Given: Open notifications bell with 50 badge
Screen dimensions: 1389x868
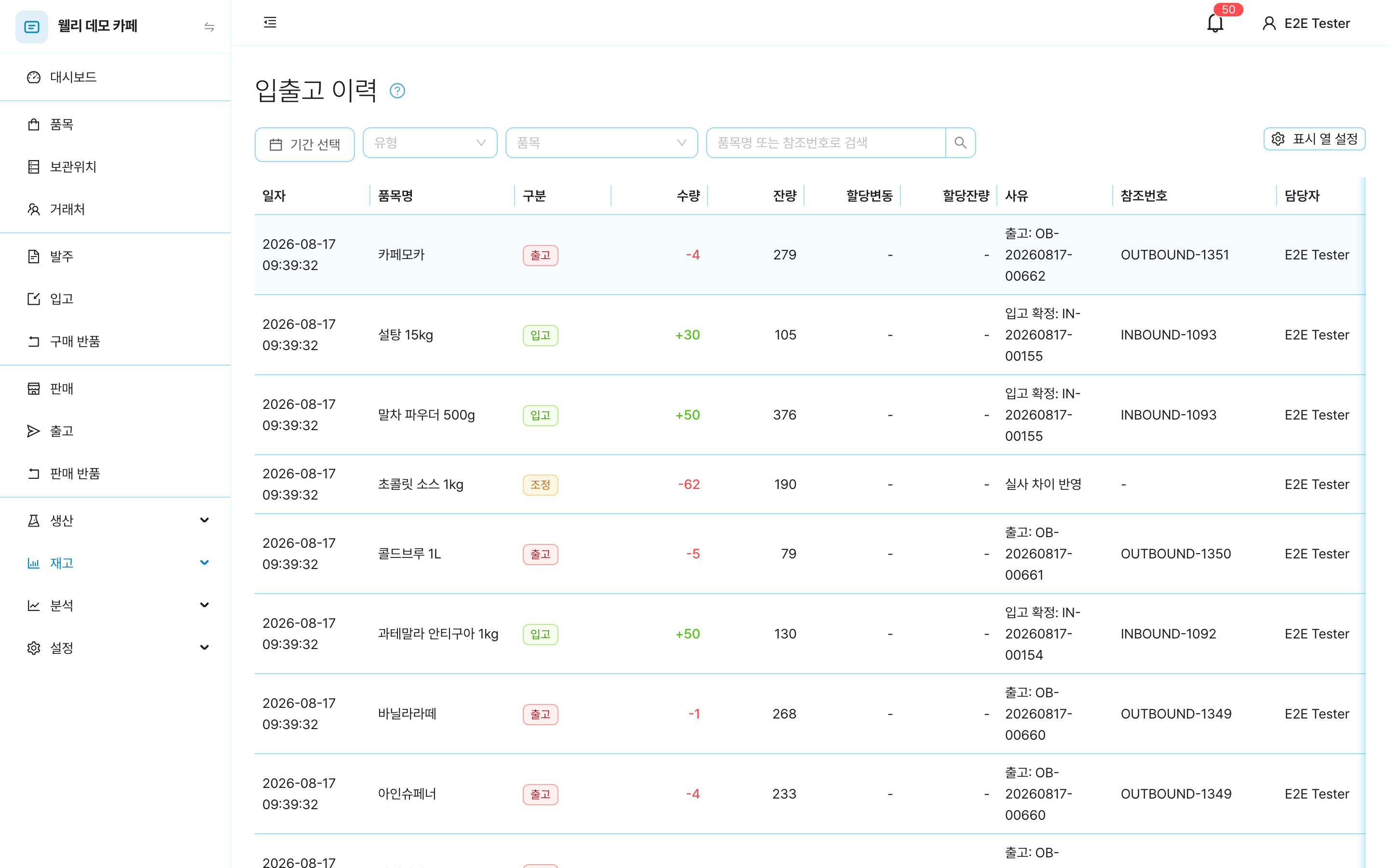Looking at the screenshot, I should [1215, 23].
